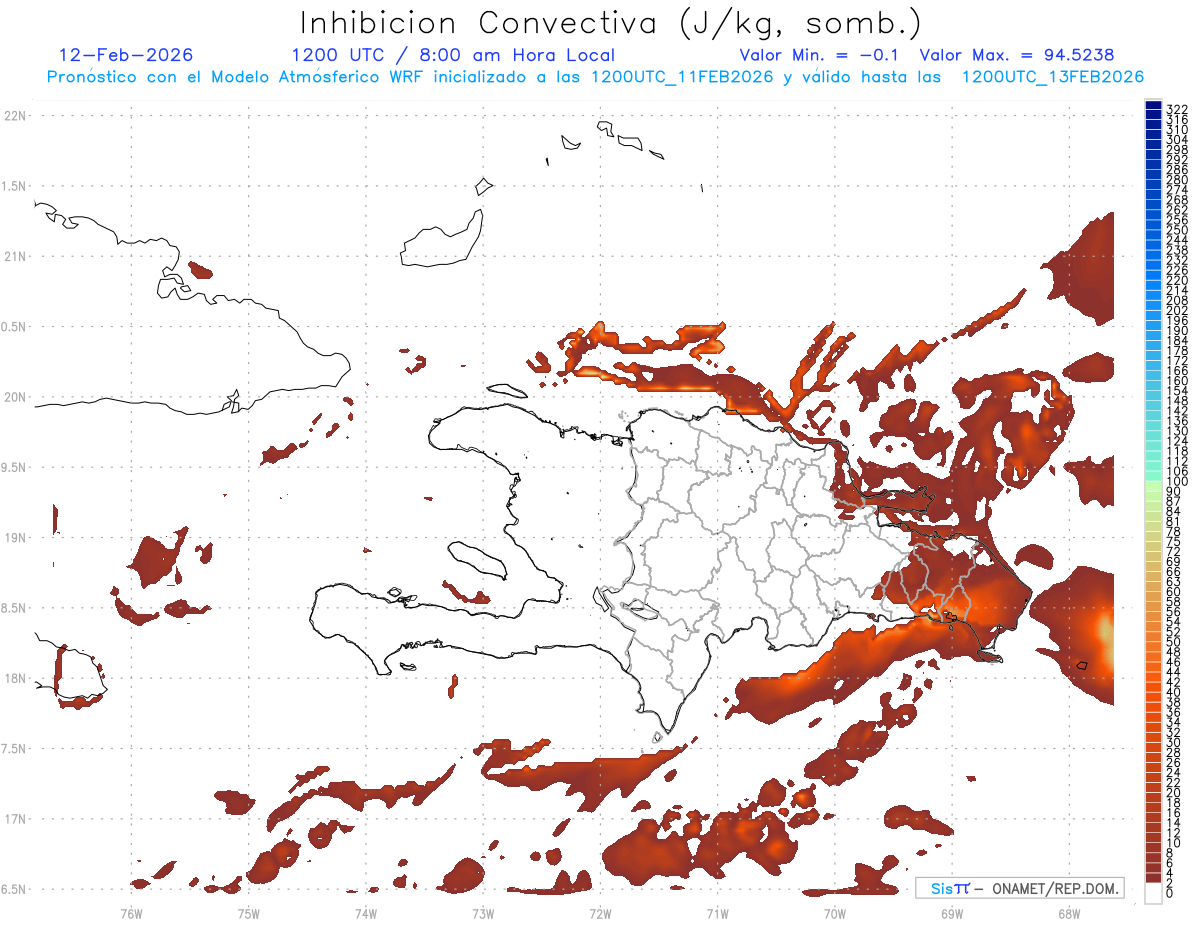Click the white swatch at the legend bottom
Image resolution: width=1200 pixels, height=927 pixels.
coord(1153,891)
